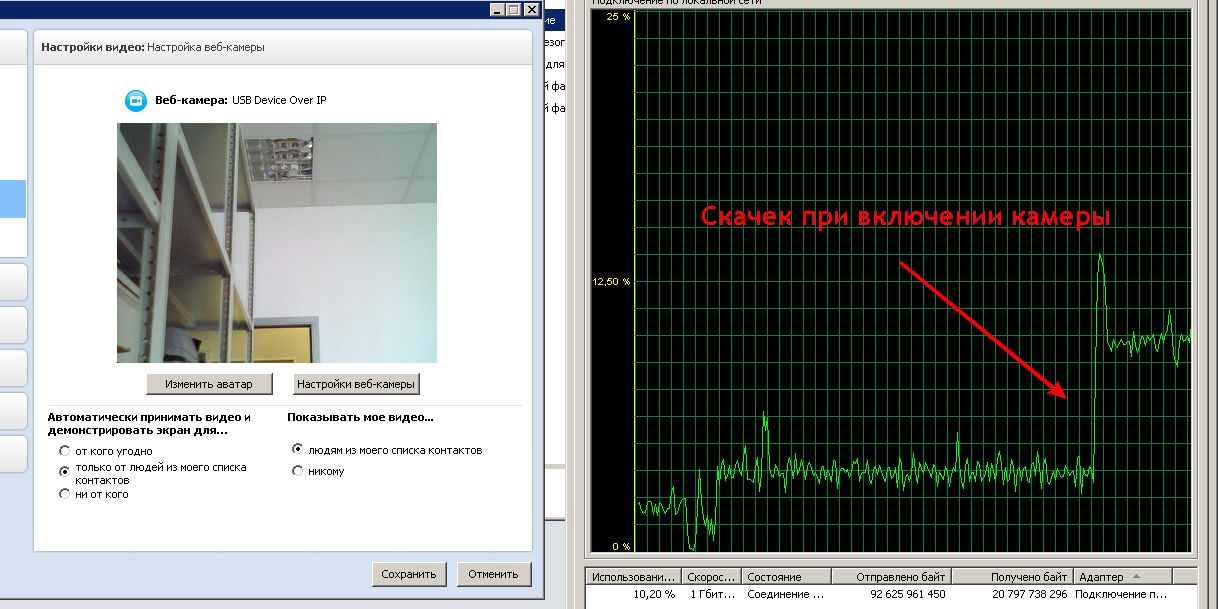
Task: Click the 'Скорос...' column header
Action: click(x=711, y=577)
